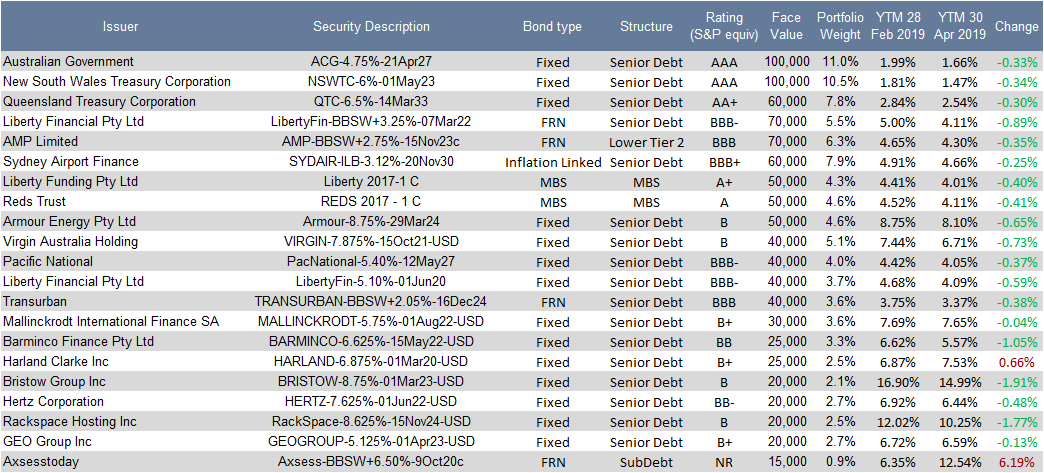This screenshot has height=473, width=1044.
Task: Select Armour Energy Pty Ltd cell
Action: click(x=70, y=222)
